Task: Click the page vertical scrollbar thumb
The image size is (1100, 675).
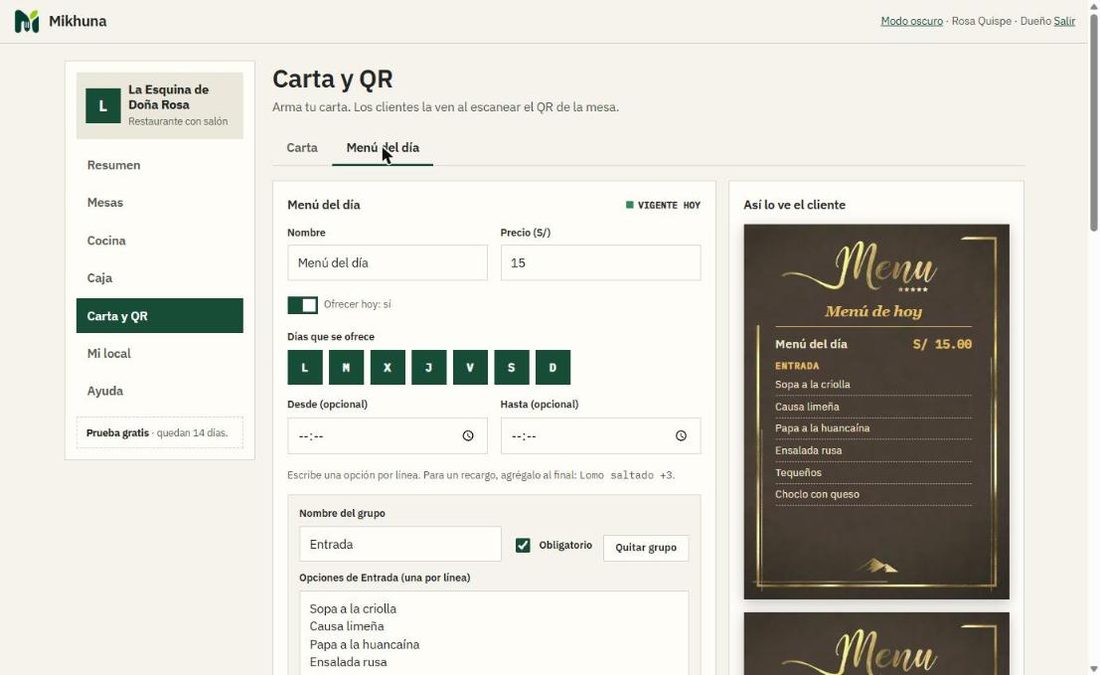Action: 1094,123
